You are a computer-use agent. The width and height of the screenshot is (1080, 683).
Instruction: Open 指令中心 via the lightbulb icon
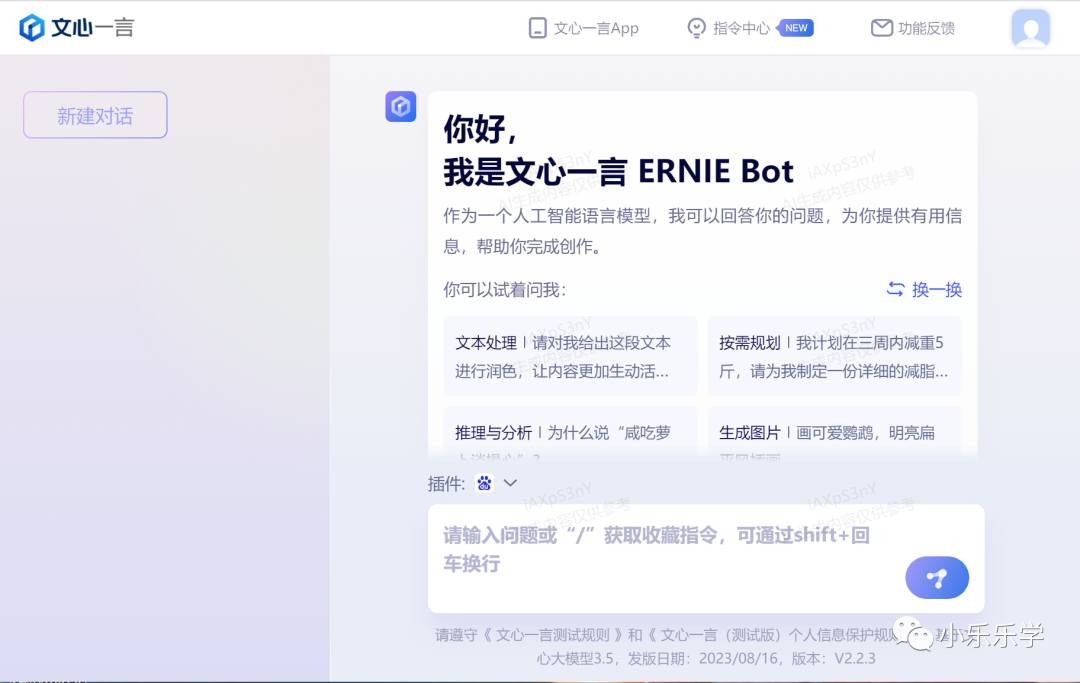[x=696, y=28]
